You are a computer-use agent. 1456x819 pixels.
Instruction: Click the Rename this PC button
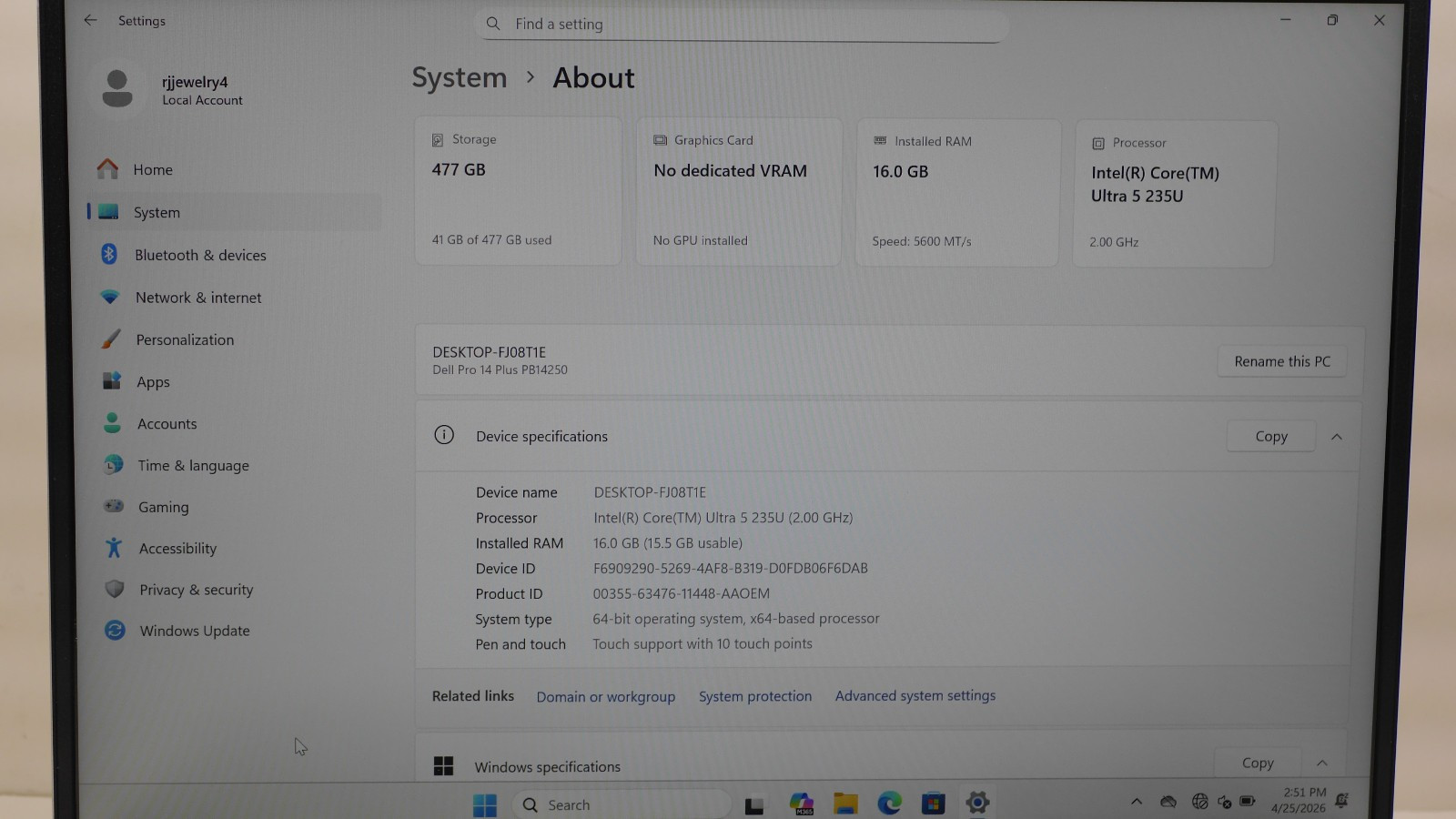click(1282, 361)
